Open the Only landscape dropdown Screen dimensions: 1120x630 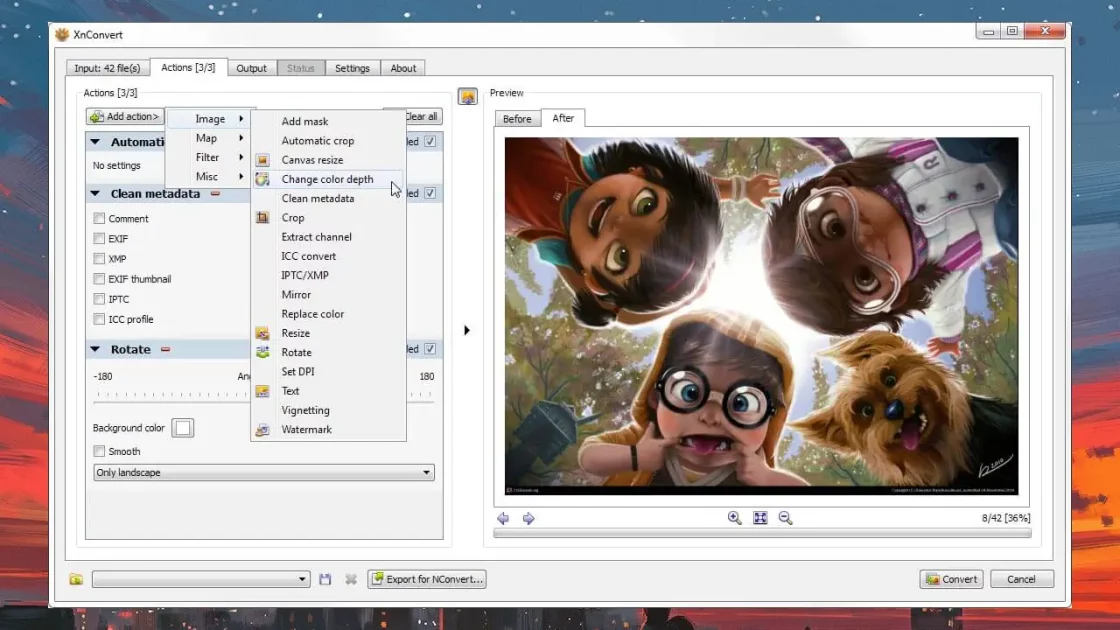[x=264, y=473]
